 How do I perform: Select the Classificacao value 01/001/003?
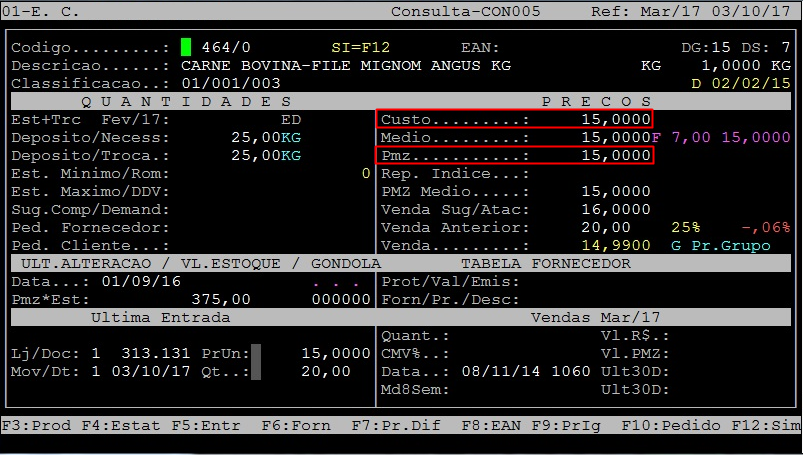[231, 83]
